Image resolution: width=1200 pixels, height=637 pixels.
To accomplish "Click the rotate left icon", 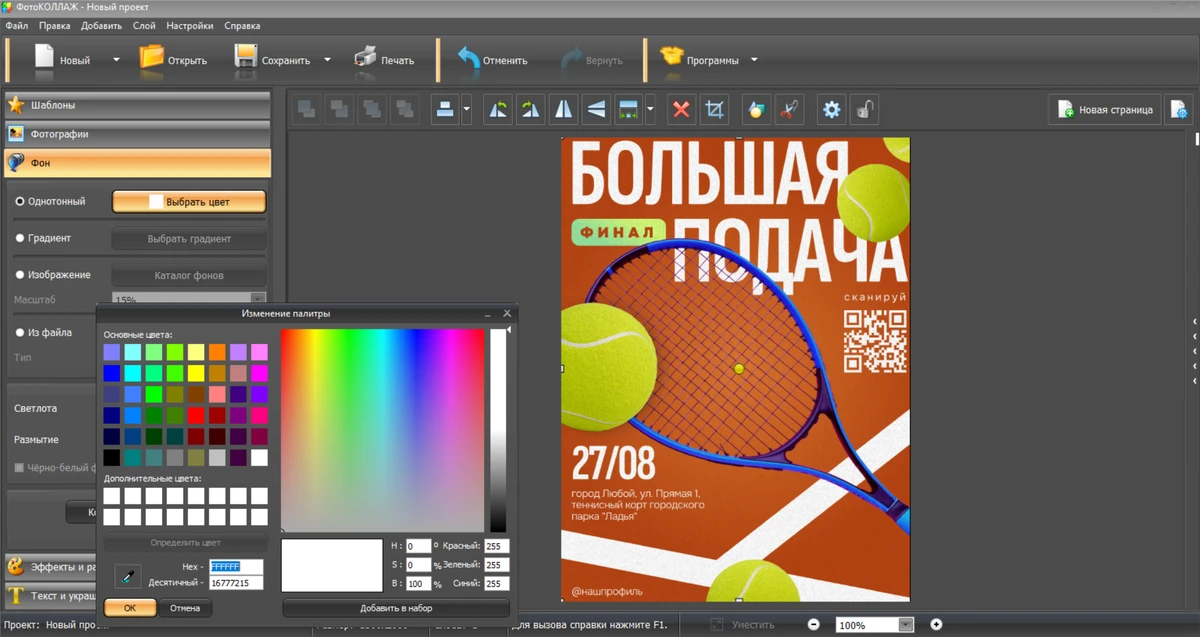I will click(497, 110).
